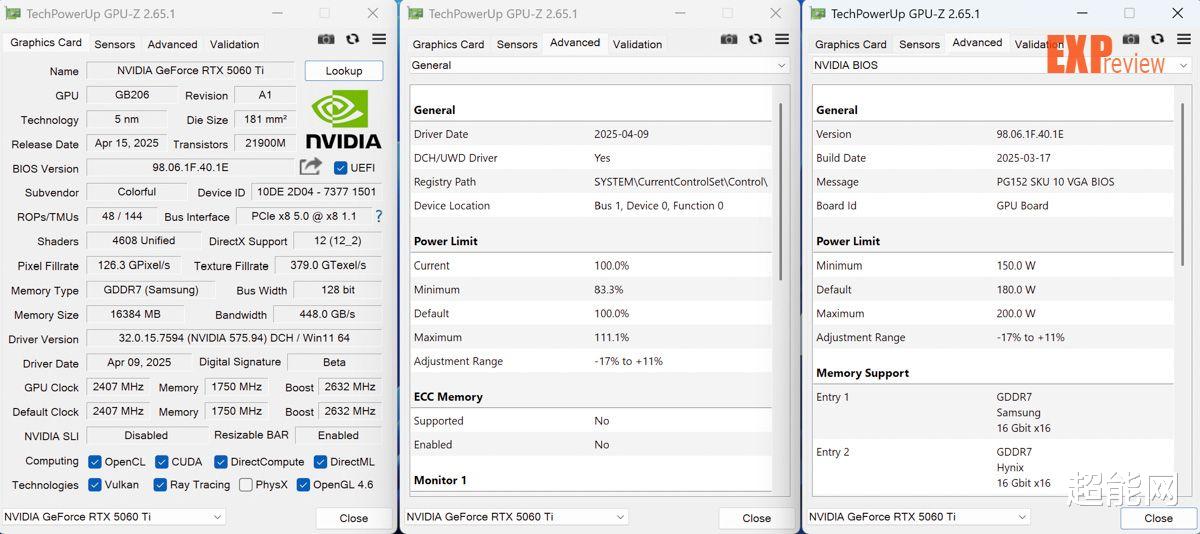
Task: Click the Lookup button
Action: (x=344, y=71)
